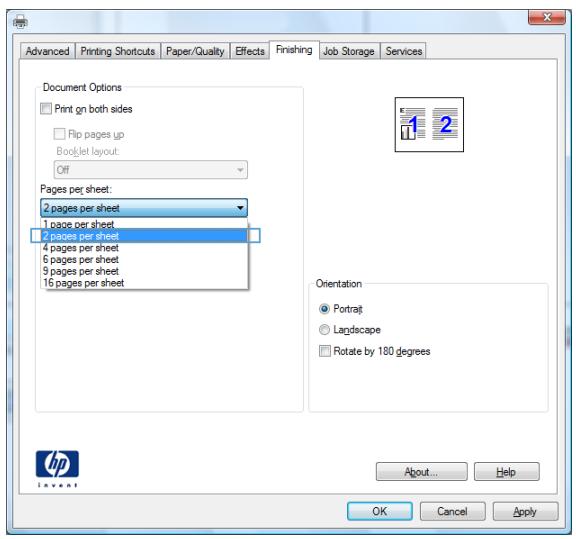
Task: Go to the Paper/Quality tab
Action: coord(195,51)
